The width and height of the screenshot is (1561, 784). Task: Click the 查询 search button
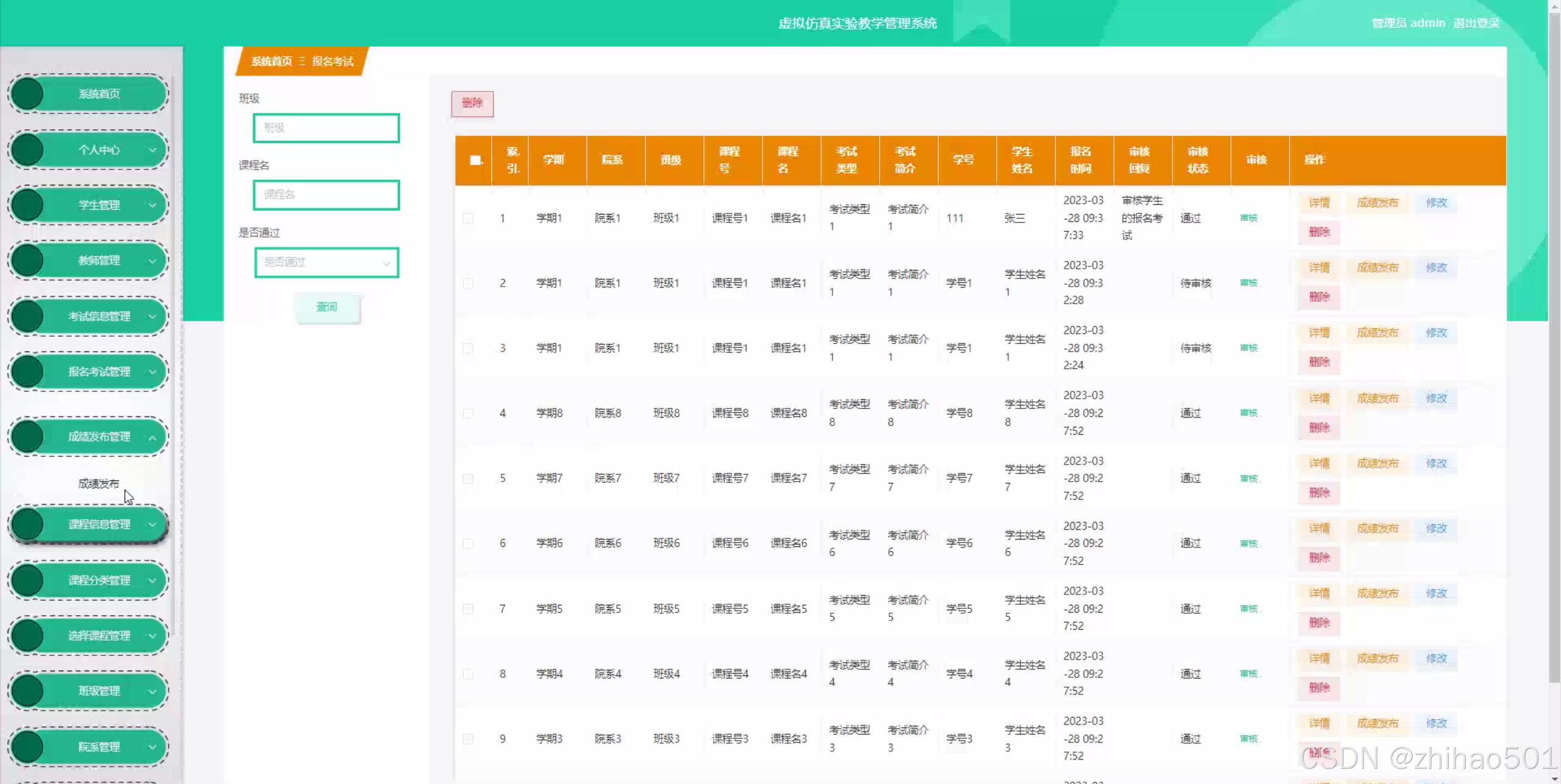point(326,307)
